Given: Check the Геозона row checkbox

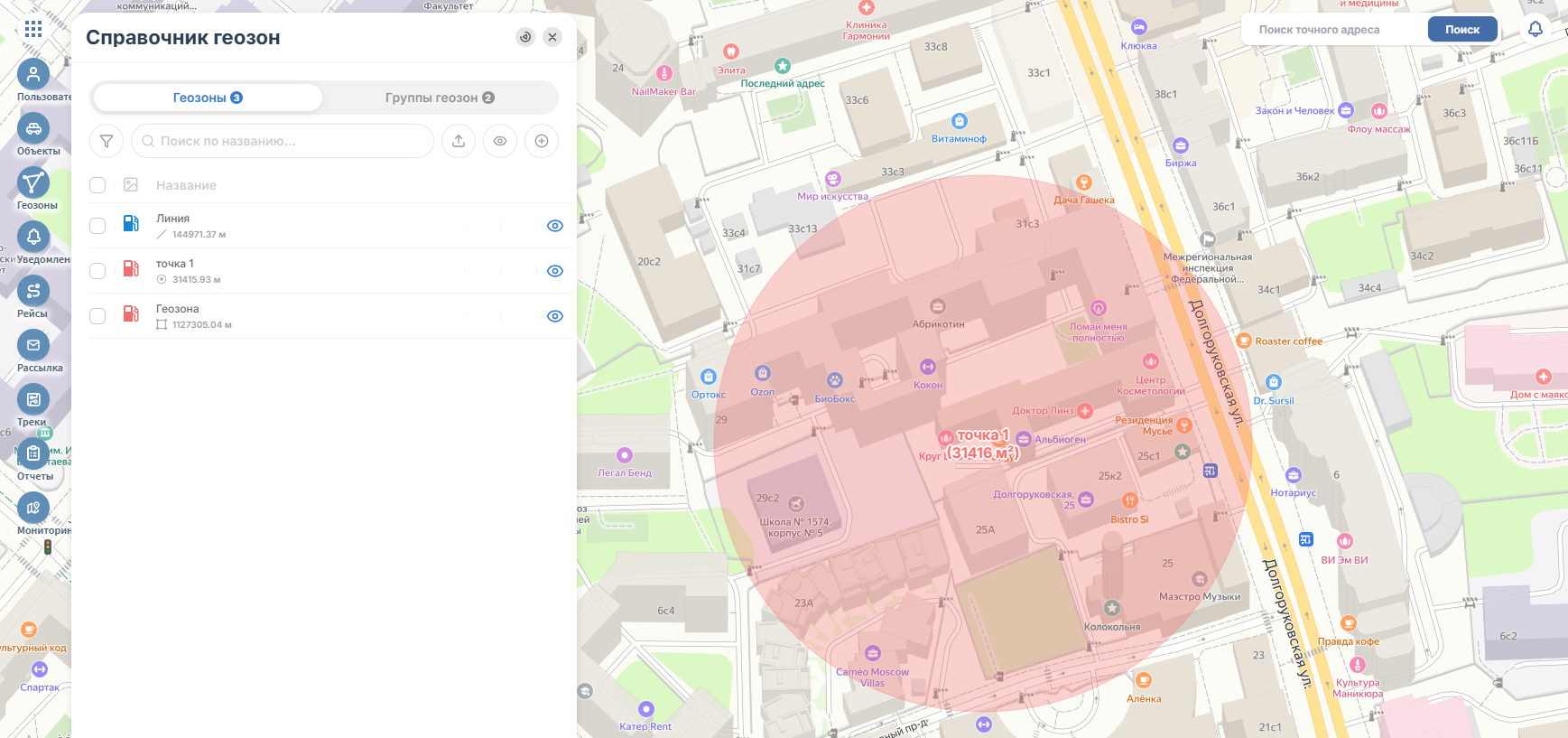Looking at the screenshot, I should (97, 316).
